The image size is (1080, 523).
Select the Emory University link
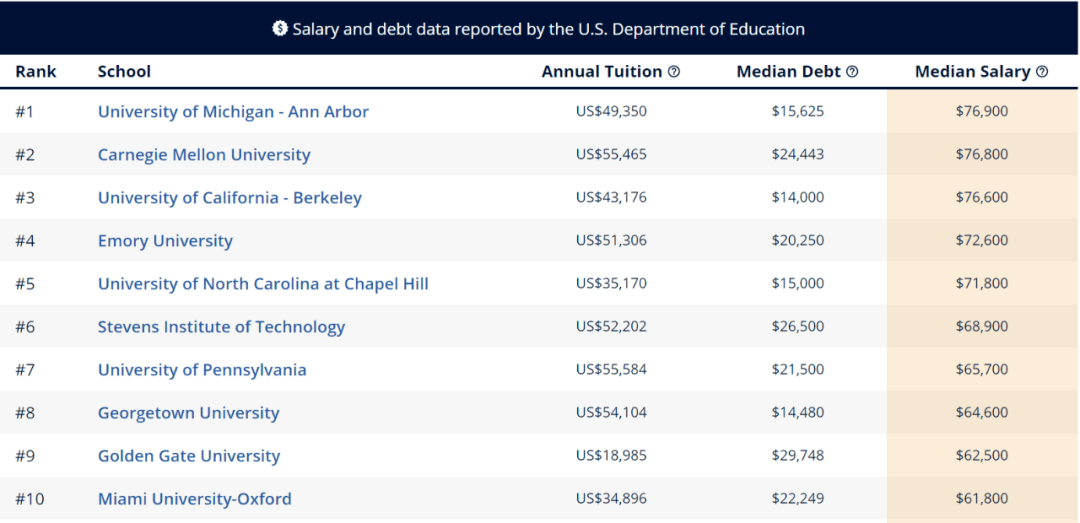[x=165, y=240]
